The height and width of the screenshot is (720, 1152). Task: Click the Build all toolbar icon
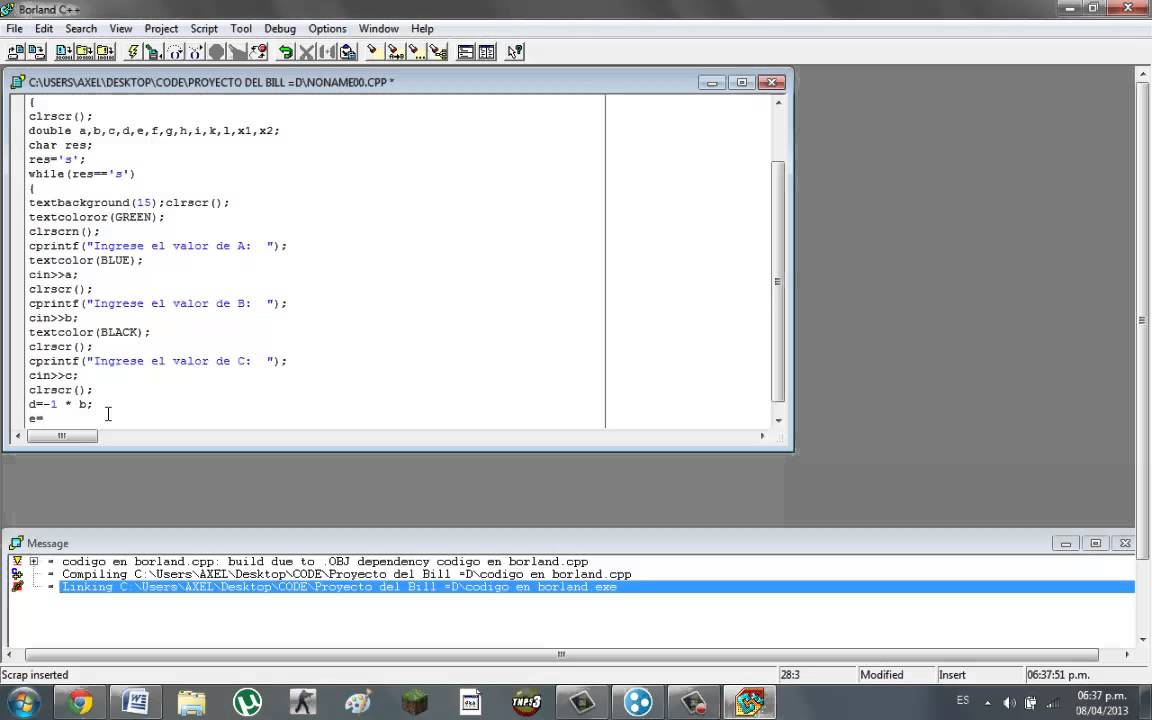click(106, 51)
